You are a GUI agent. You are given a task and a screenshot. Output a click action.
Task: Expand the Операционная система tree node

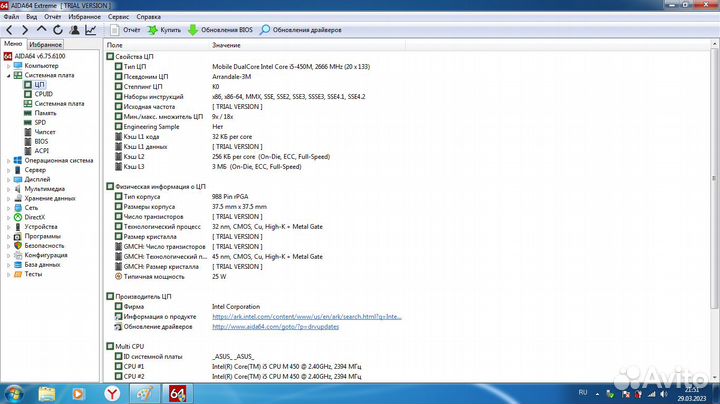pyautogui.click(x=9, y=161)
